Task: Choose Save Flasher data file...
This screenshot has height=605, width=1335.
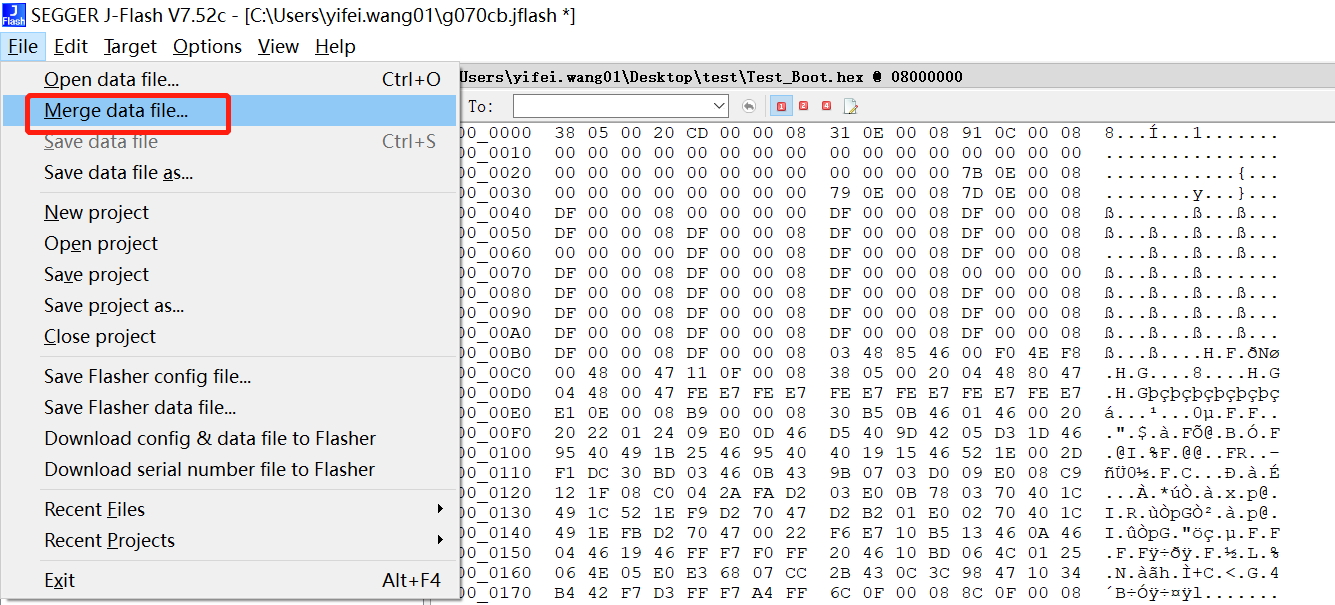Action: tap(230, 407)
